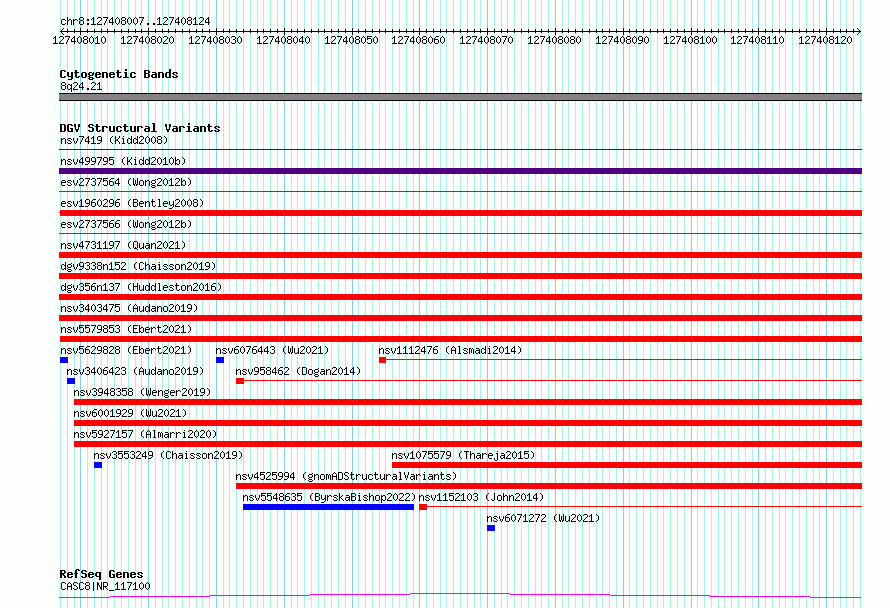
Task: Click the esv1960296 (Bentley2008) variant label
Action: 132,203
